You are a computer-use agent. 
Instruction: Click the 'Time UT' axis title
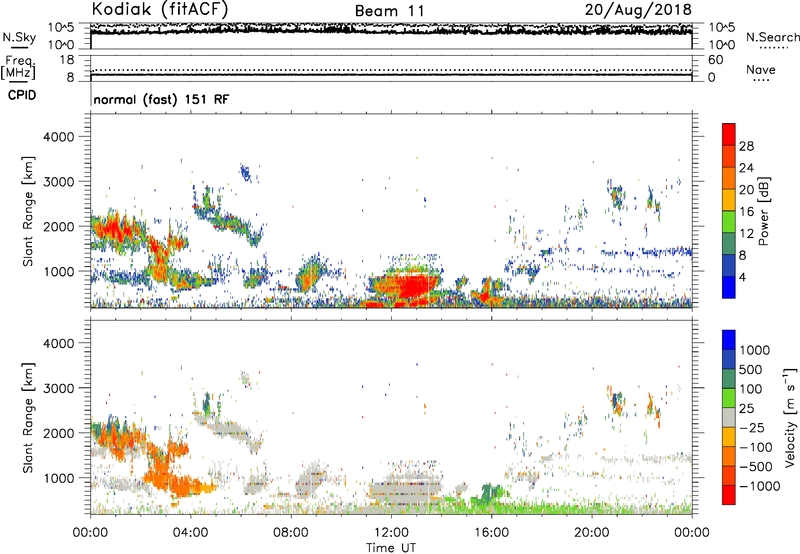(391, 548)
